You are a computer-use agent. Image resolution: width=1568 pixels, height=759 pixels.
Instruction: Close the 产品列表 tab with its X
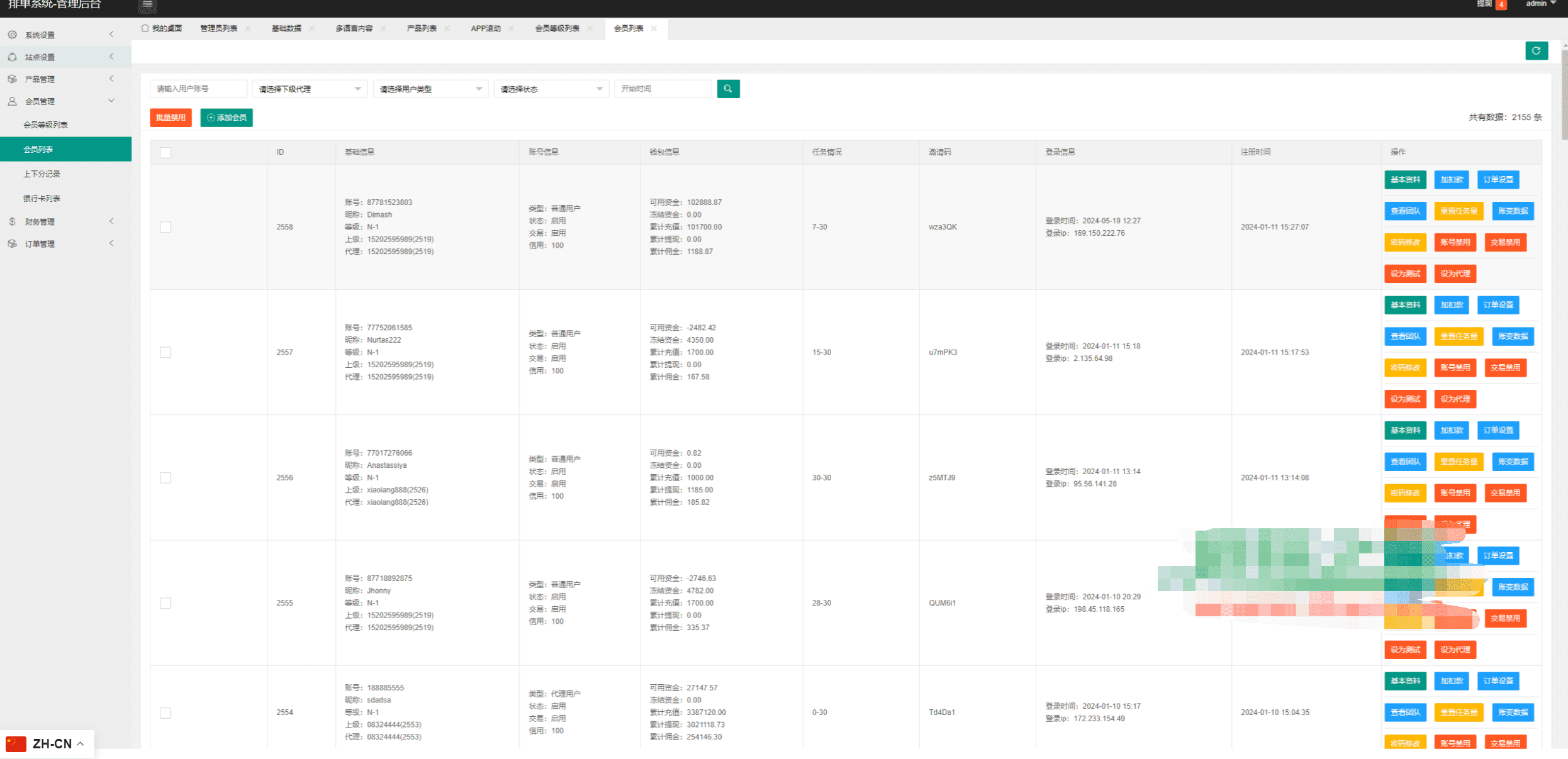point(447,28)
